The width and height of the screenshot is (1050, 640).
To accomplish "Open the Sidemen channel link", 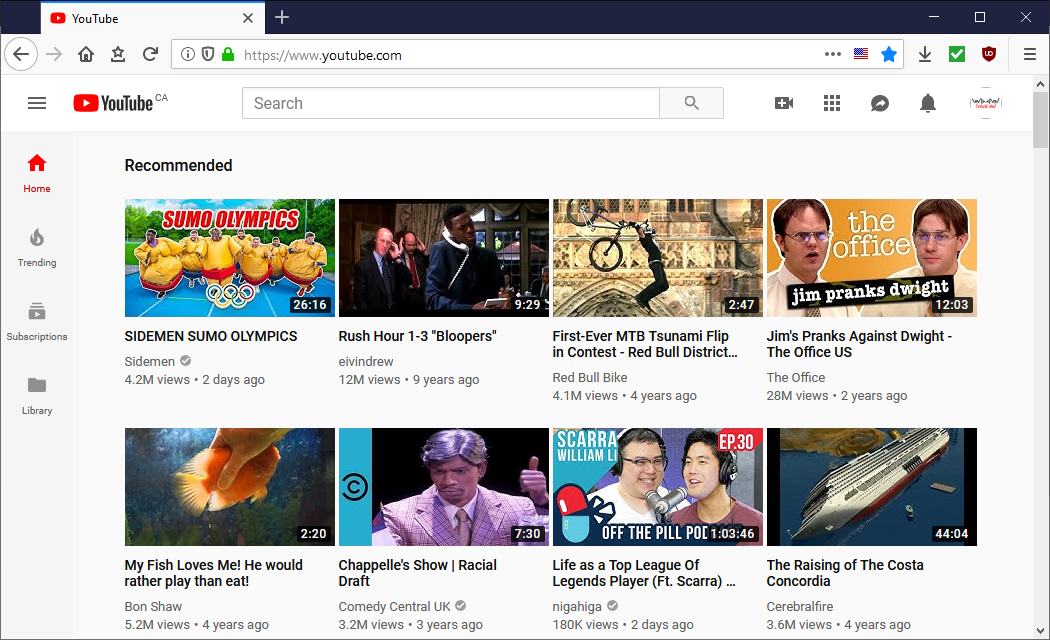I will [x=149, y=362].
